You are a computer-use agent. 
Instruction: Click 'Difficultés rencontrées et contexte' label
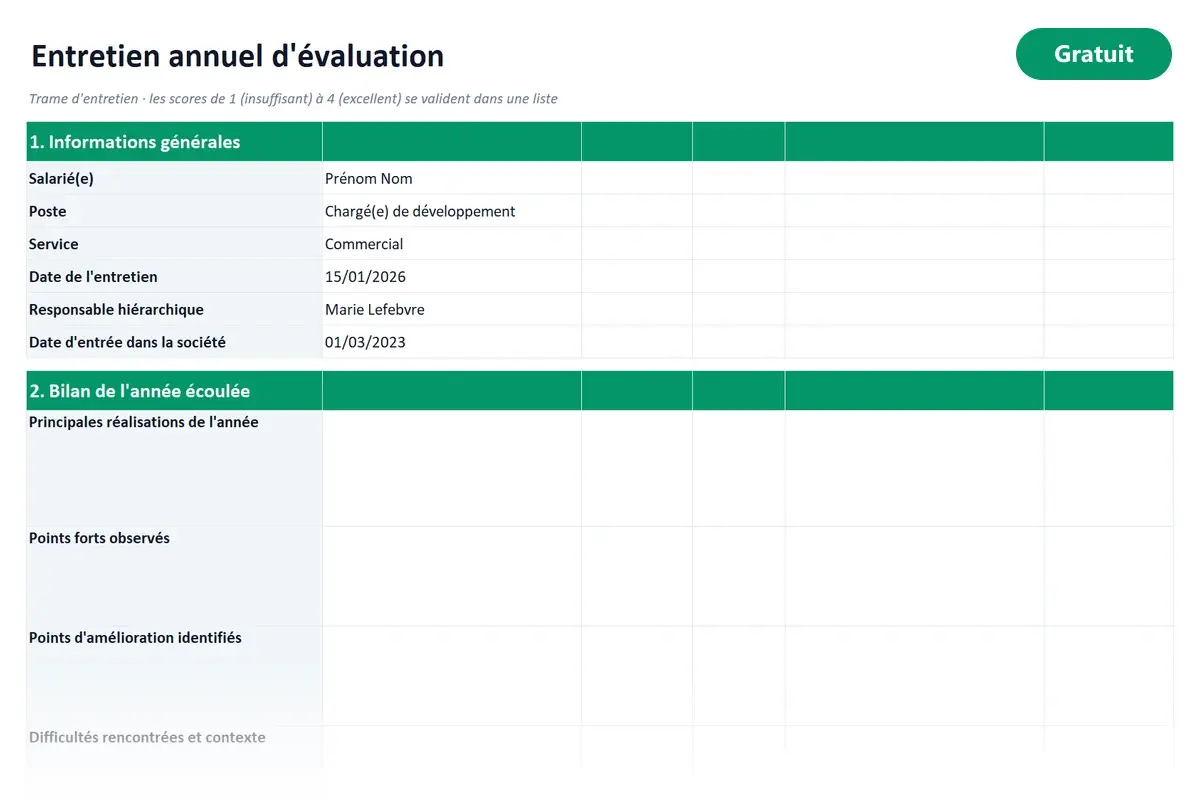[x=147, y=737]
